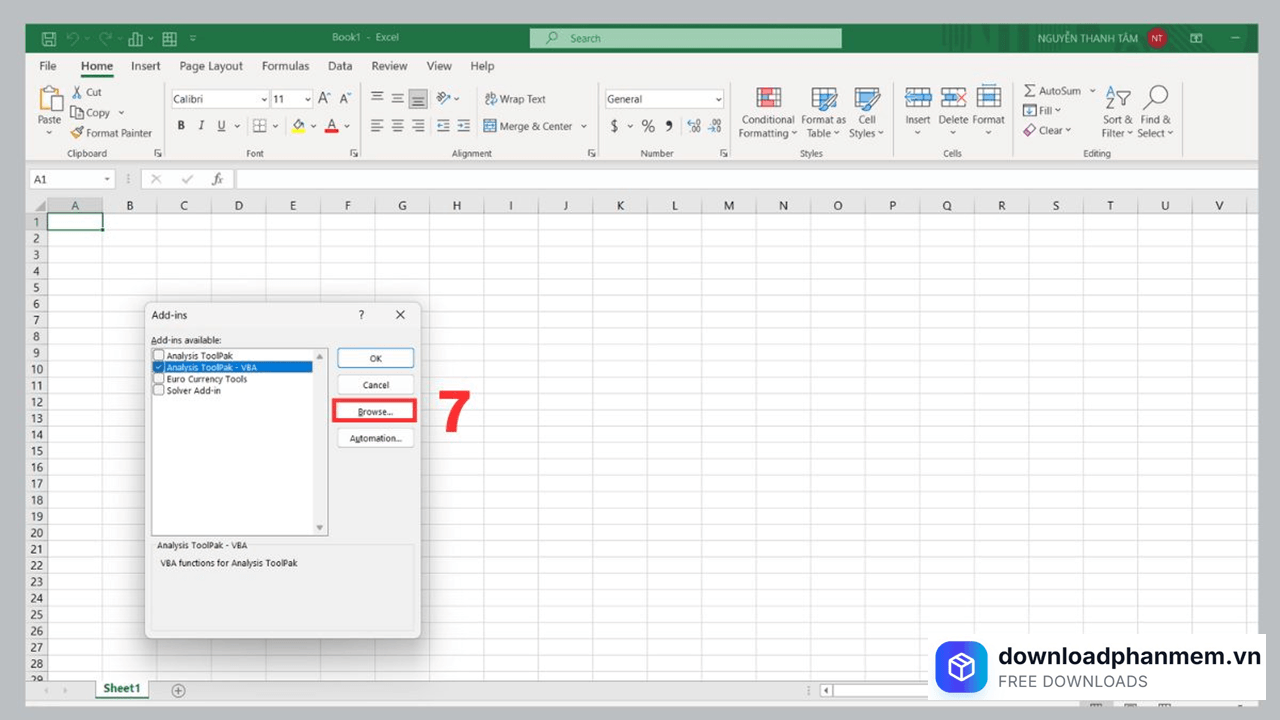Click the Undo arrow icon
This screenshot has height=720, width=1280.
tap(73, 39)
